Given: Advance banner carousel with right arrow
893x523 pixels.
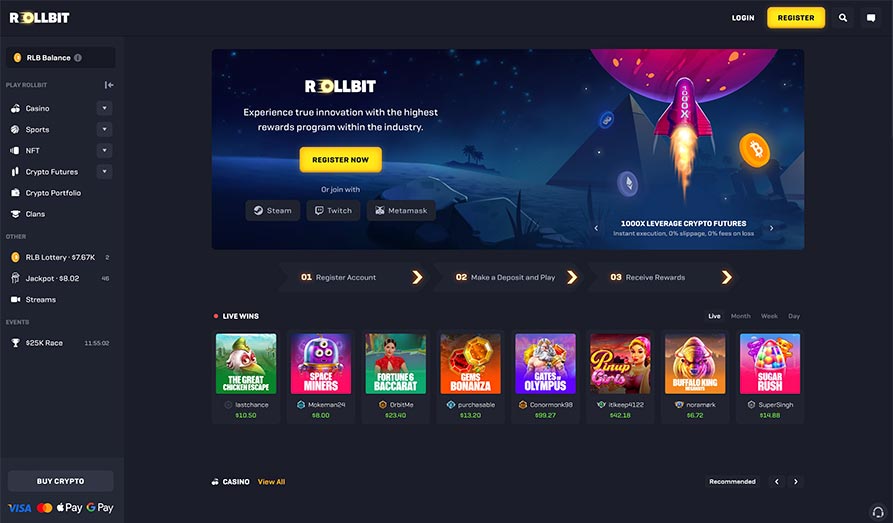Looking at the screenshot, I should (x=772, y=228).
